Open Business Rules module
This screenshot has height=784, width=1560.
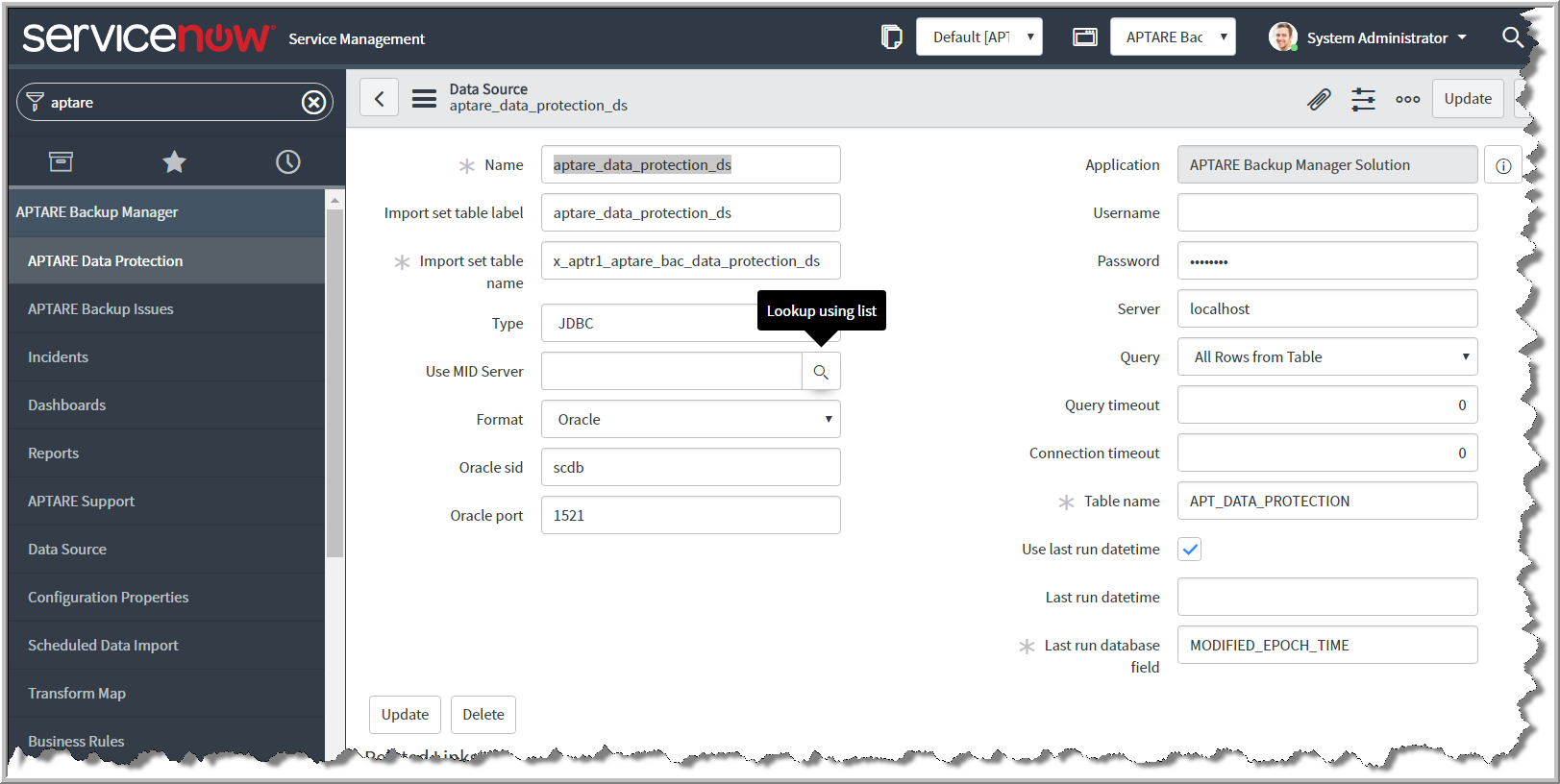(x=166, y=741)
